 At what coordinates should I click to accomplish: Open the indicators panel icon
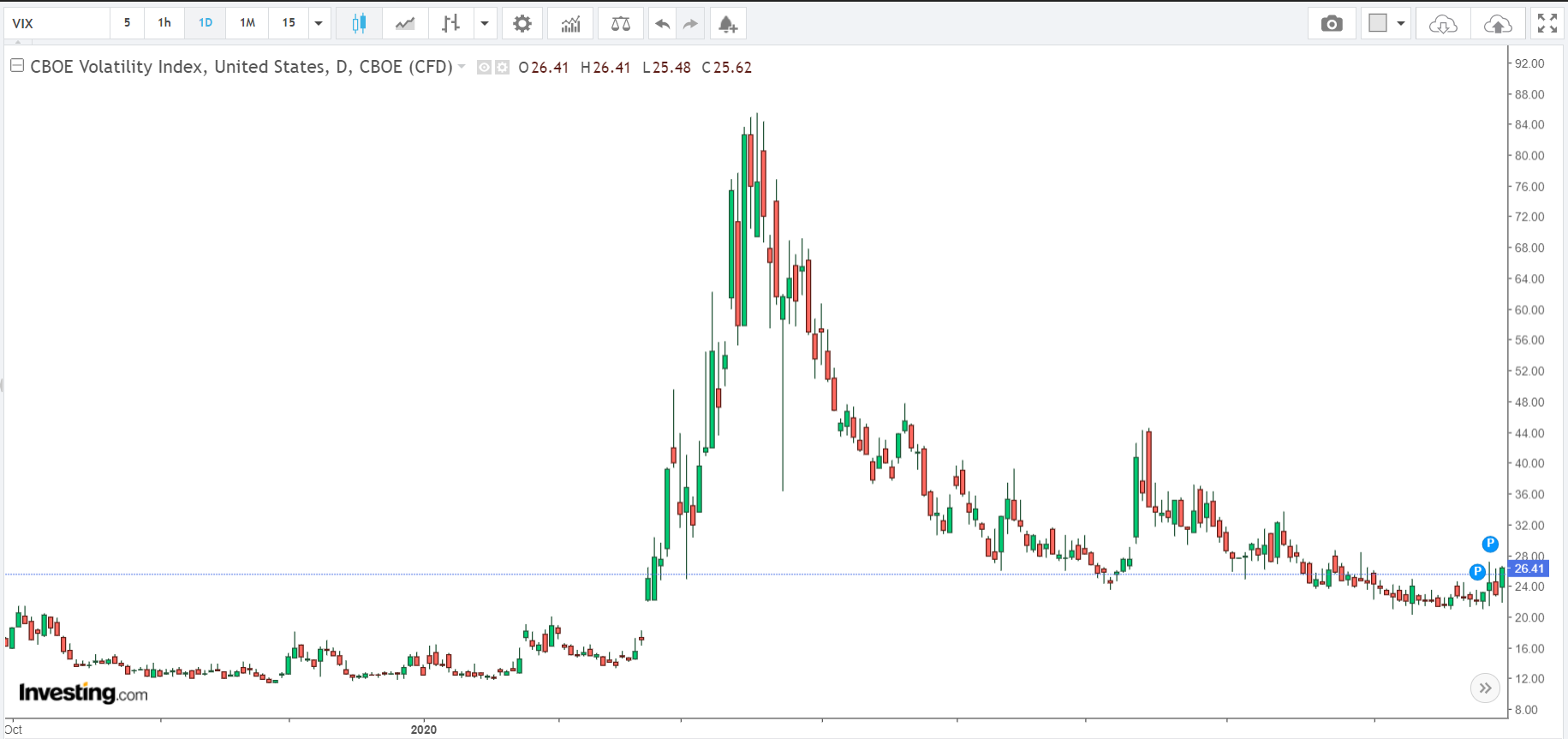point(570,24)
